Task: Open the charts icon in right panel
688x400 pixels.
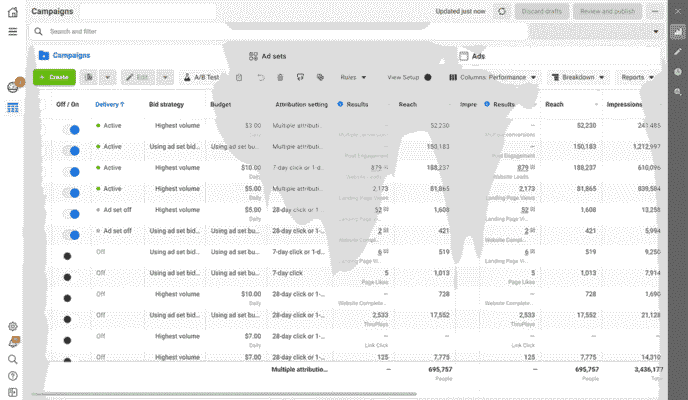Action: coord(678,33)
